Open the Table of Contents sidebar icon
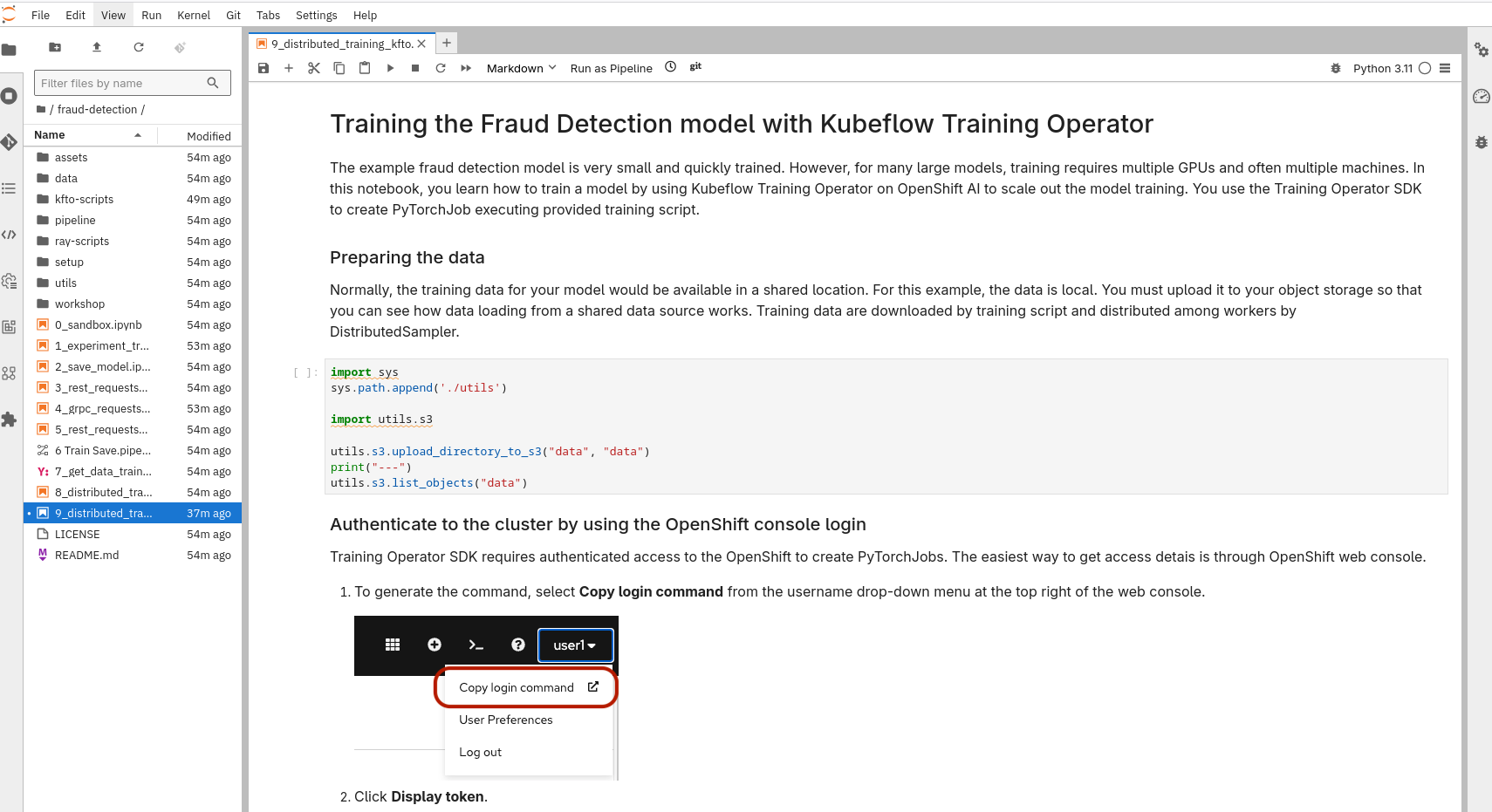1492x812 pixels. coord(9,188)
